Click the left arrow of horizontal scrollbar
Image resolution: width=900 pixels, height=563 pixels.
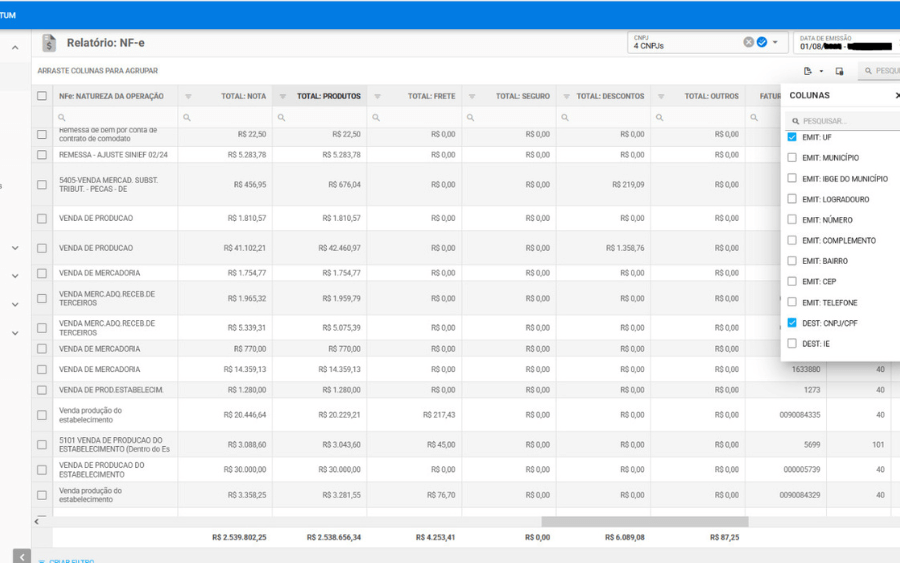[37, 522]
